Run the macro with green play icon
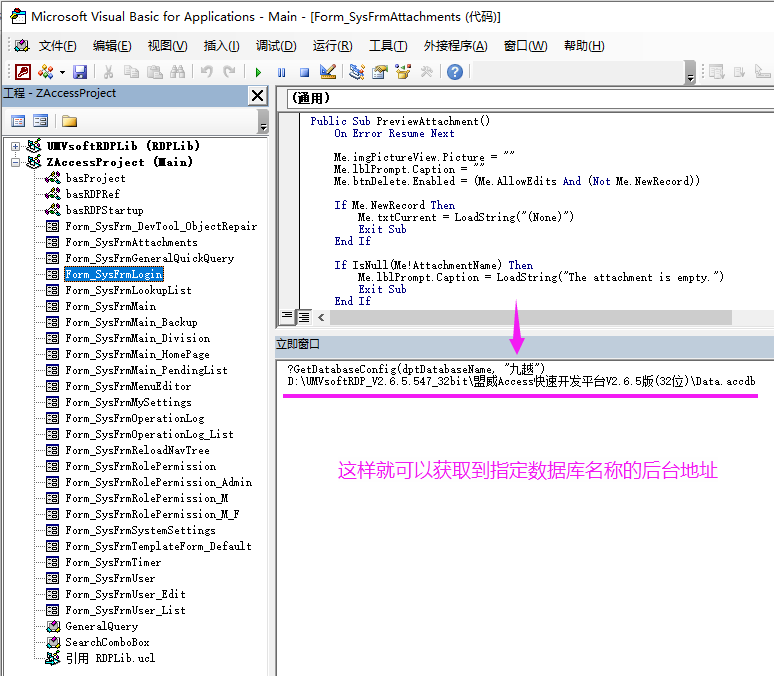The height and width of the screenshot is (676, 774). (x=258, y=73)
